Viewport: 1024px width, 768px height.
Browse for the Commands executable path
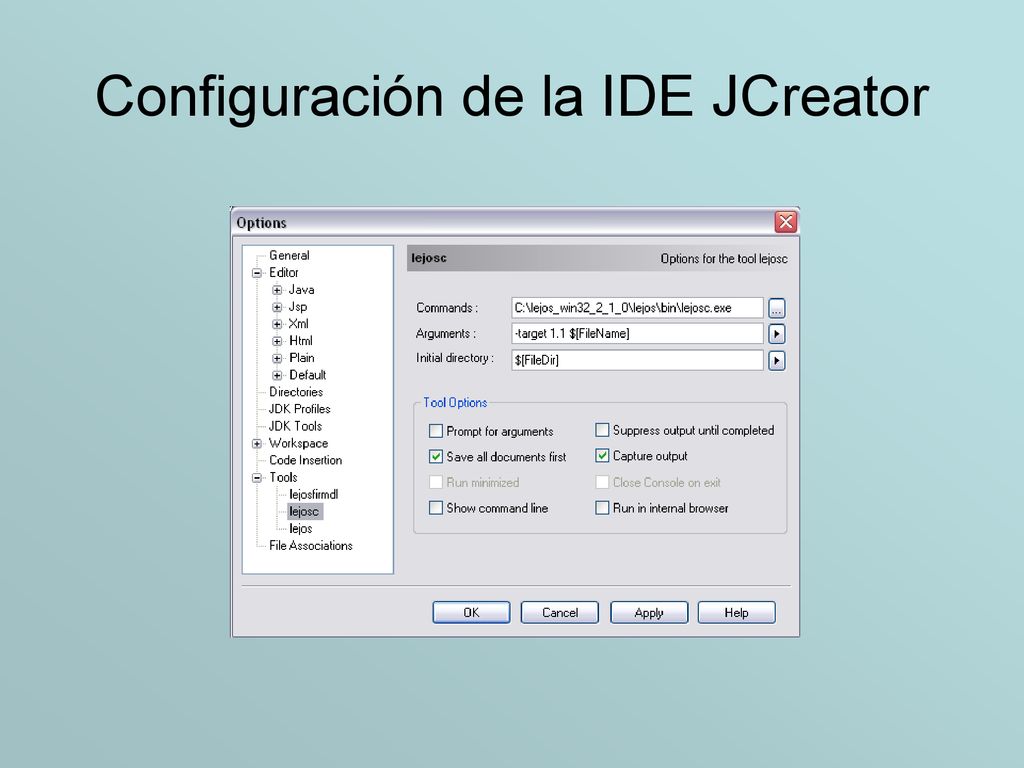[776, 308]
